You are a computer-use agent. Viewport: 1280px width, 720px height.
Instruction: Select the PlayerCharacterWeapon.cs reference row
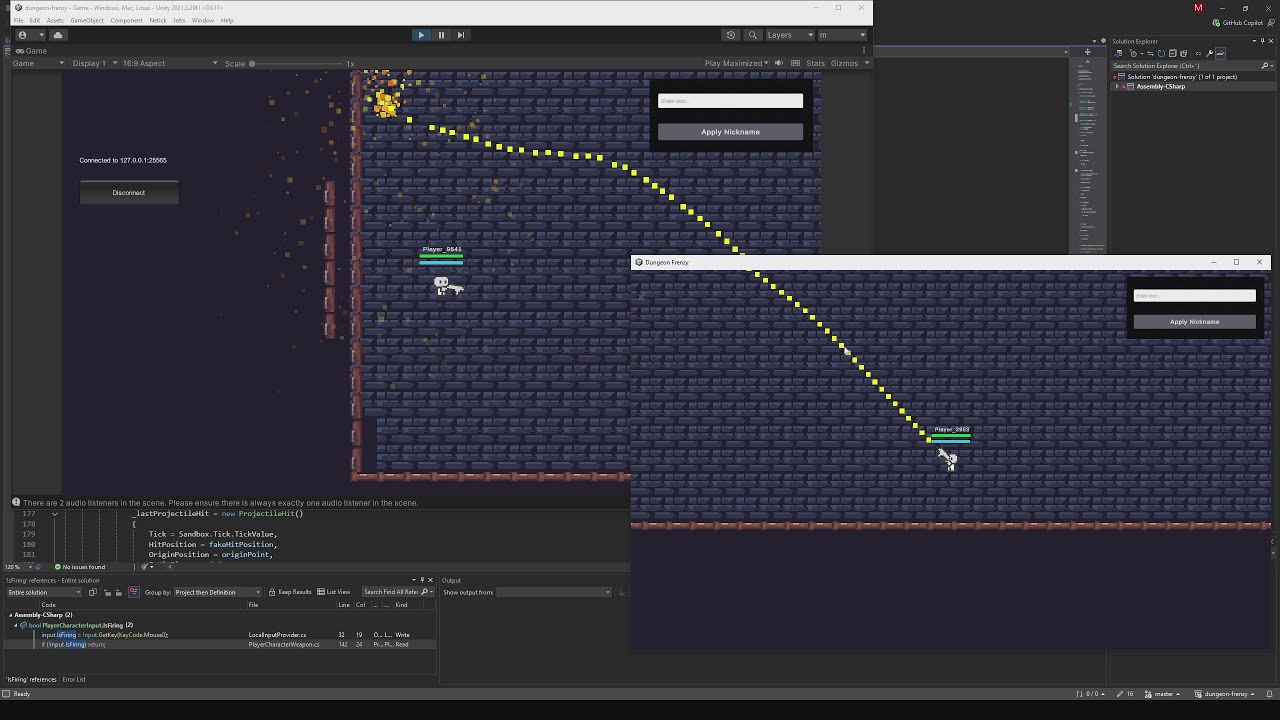[220, 645]
